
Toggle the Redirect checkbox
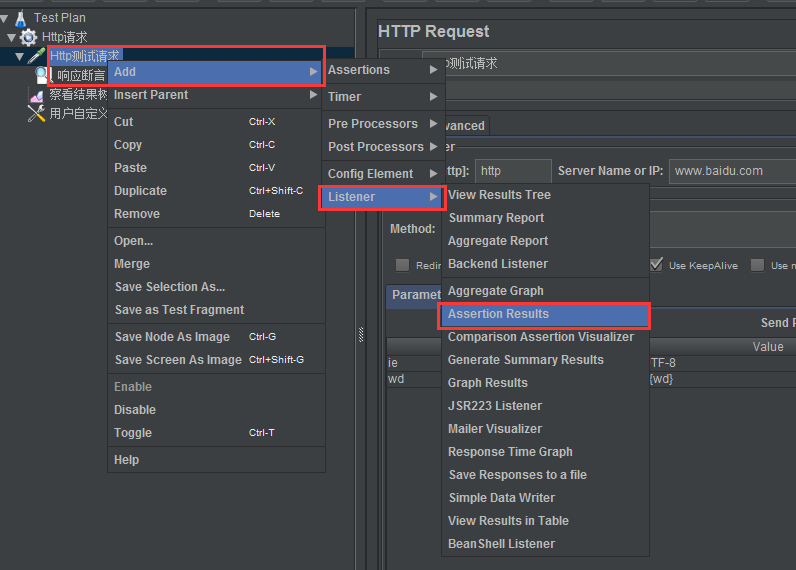pos(402,265)
